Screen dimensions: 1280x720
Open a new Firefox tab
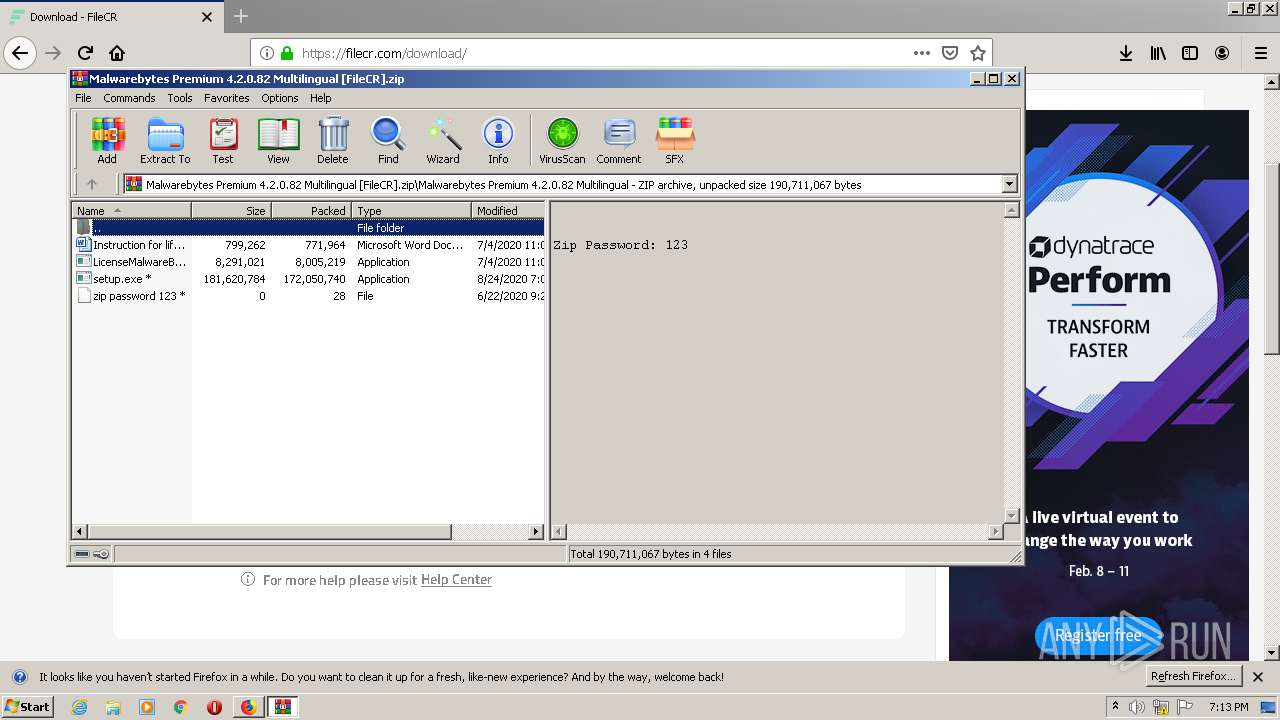pyautogui.click(x=241, y=16)
